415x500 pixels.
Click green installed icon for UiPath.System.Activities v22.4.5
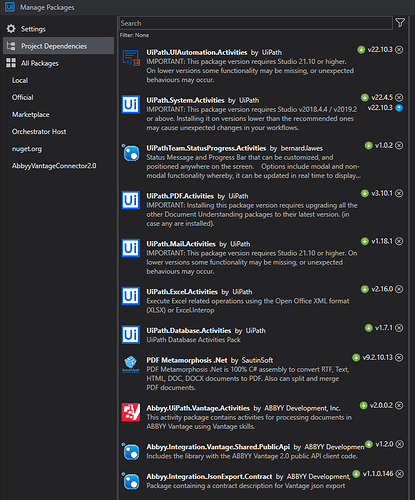point(365,97)
